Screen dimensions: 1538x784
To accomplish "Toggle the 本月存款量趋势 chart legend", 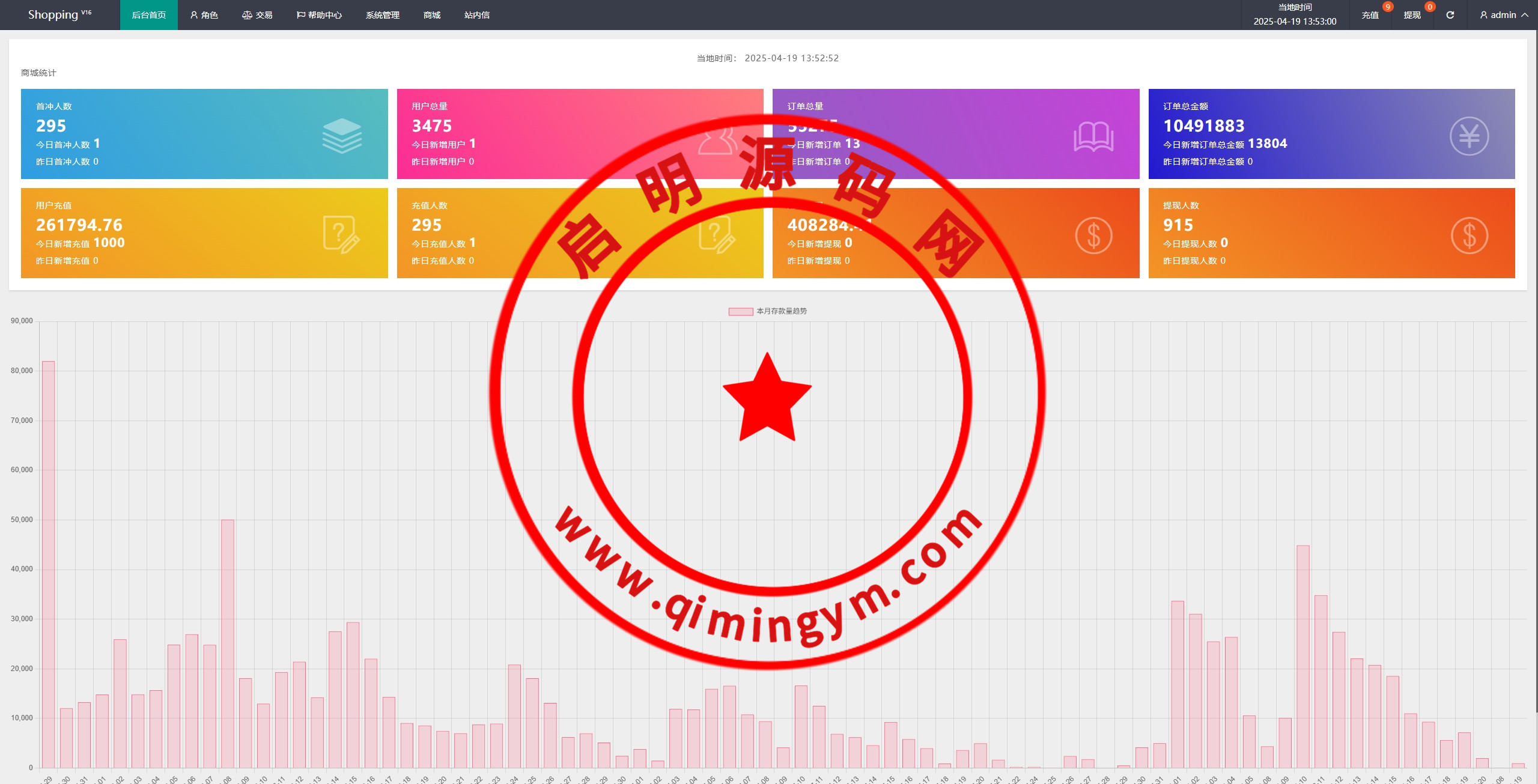I will click(781, 311).
